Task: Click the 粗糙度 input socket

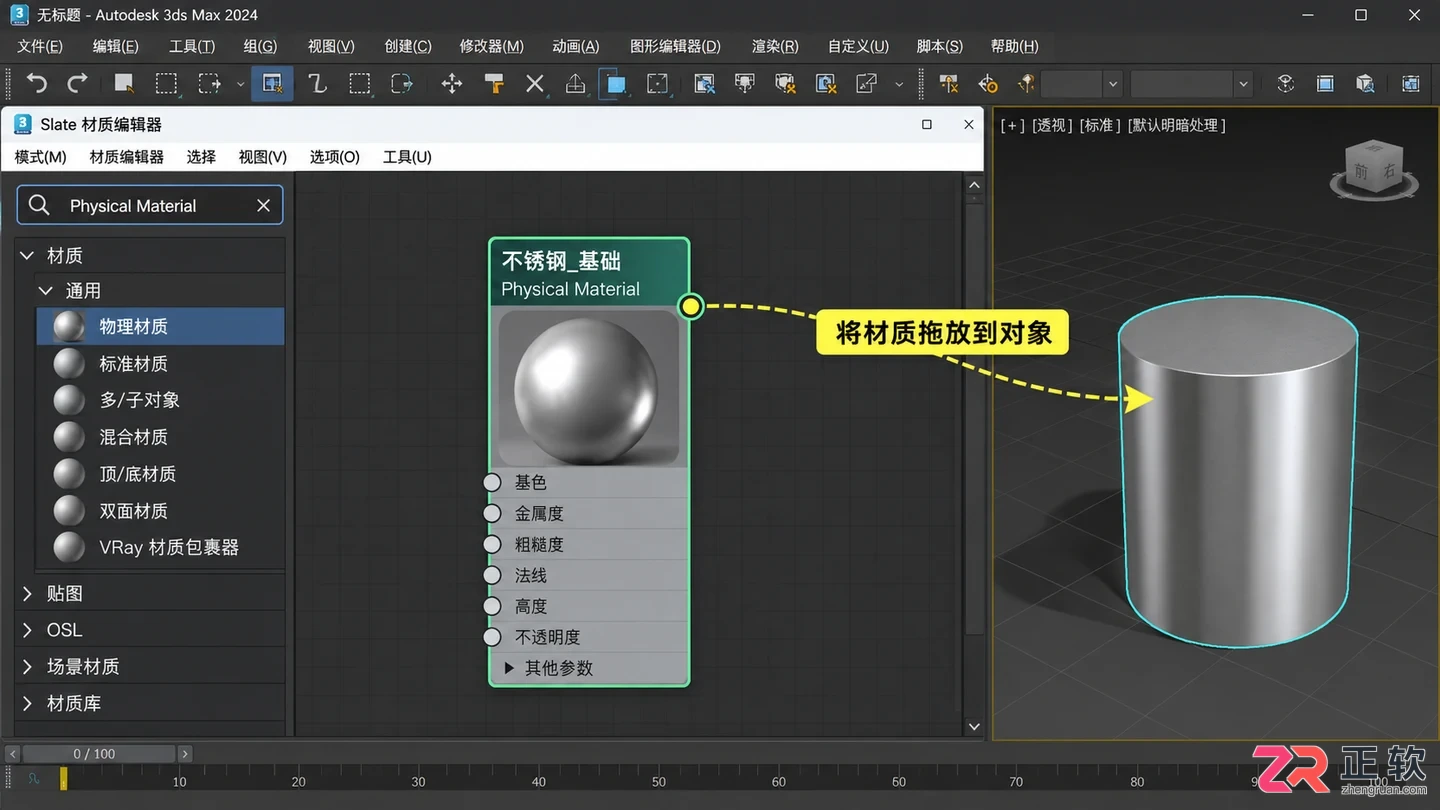Action: [492, 544]
